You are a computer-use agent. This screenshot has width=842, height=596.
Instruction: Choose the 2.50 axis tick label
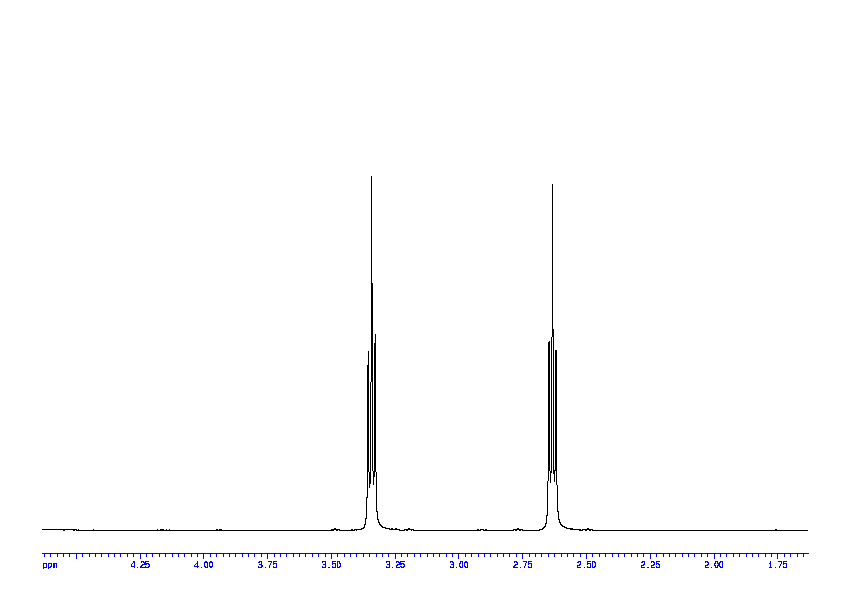coord(586,565)
